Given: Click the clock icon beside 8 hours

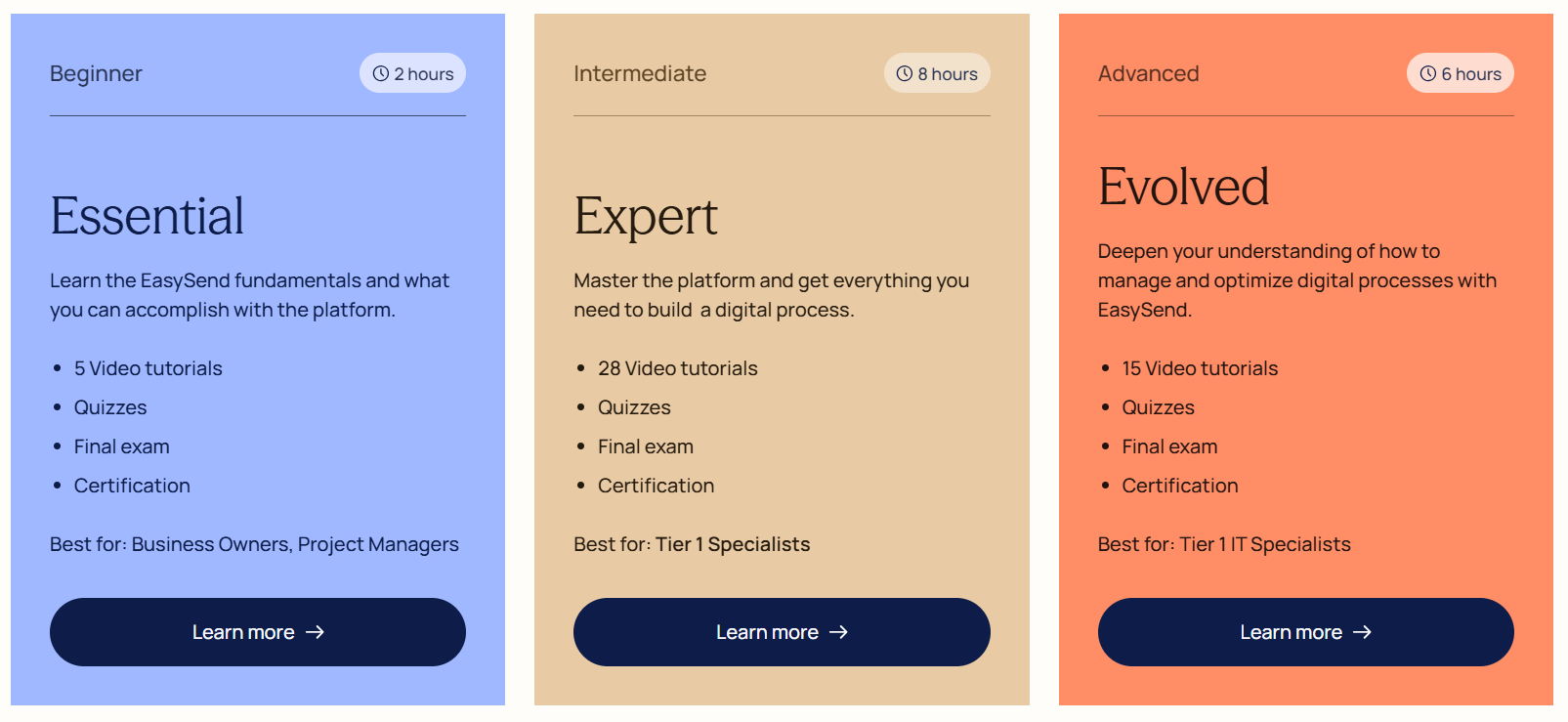Looking at the screenshot, I should tap(905, 73).
